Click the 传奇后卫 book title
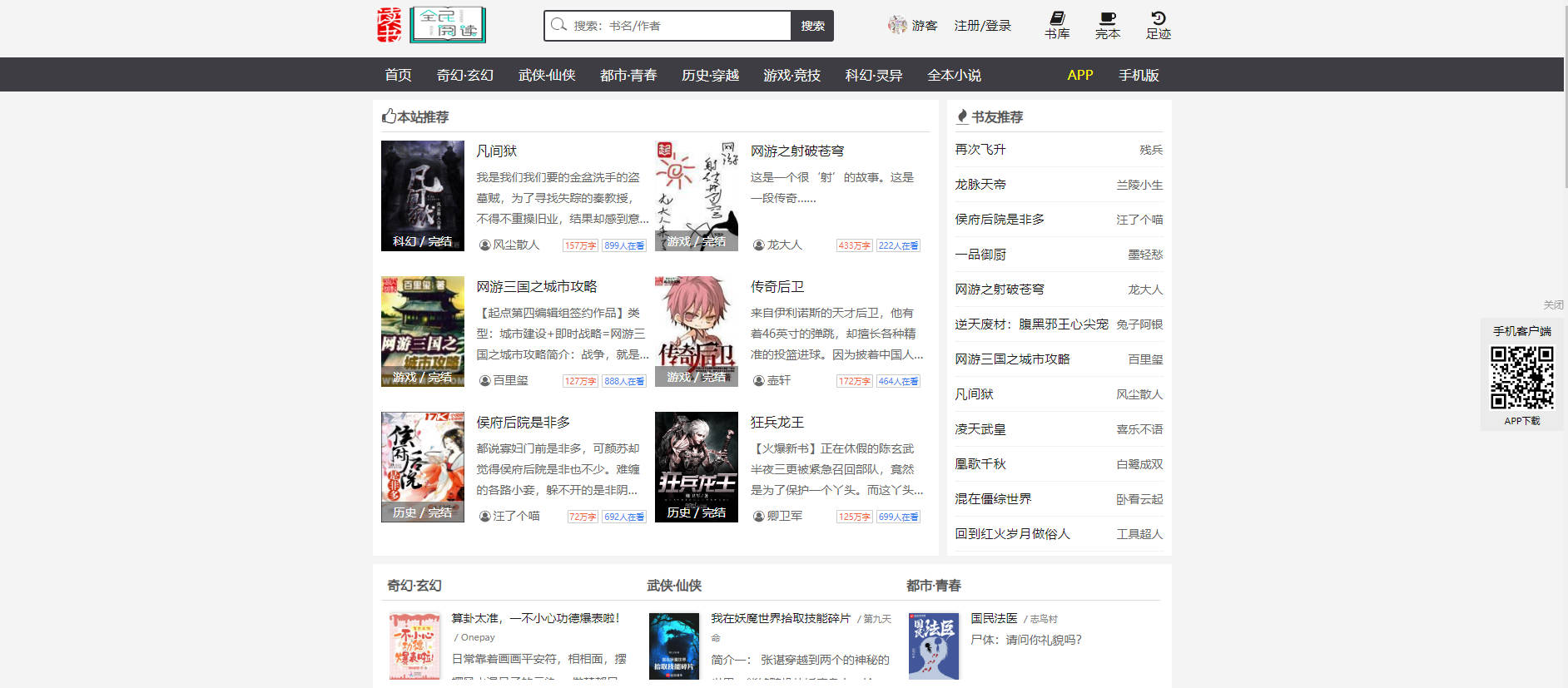This screenshot has height=688, width=1568. tap(777, 287)
